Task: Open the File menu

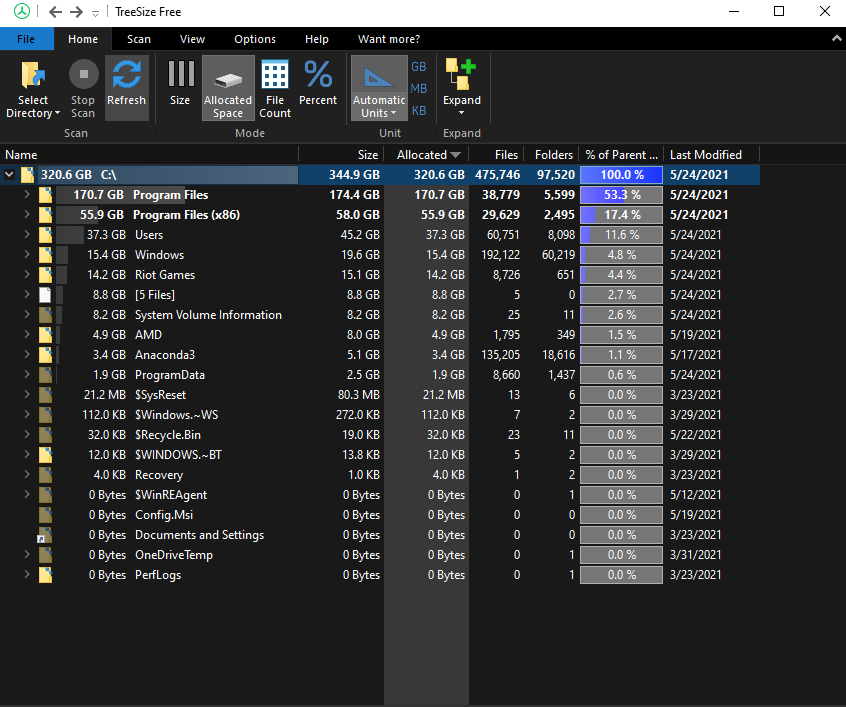Action: (26, 39)
